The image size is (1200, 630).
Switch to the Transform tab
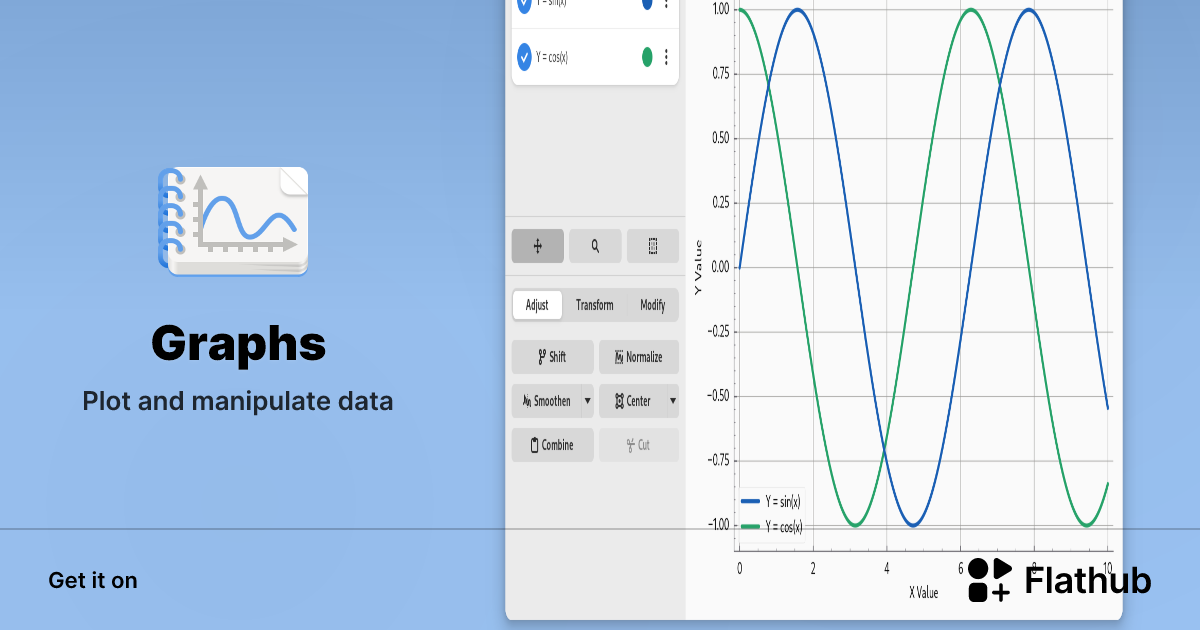pyautogui.click(x=594, y=305)
